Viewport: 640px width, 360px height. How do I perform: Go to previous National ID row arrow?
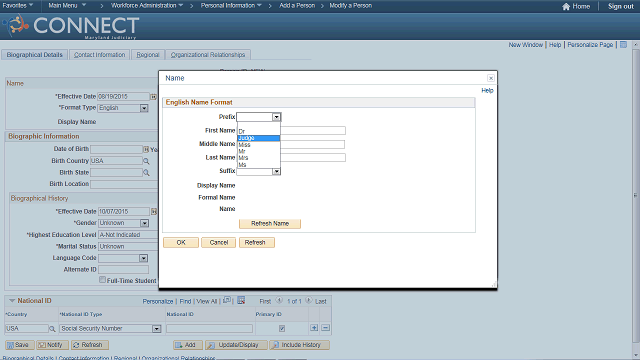click(279, 301)
